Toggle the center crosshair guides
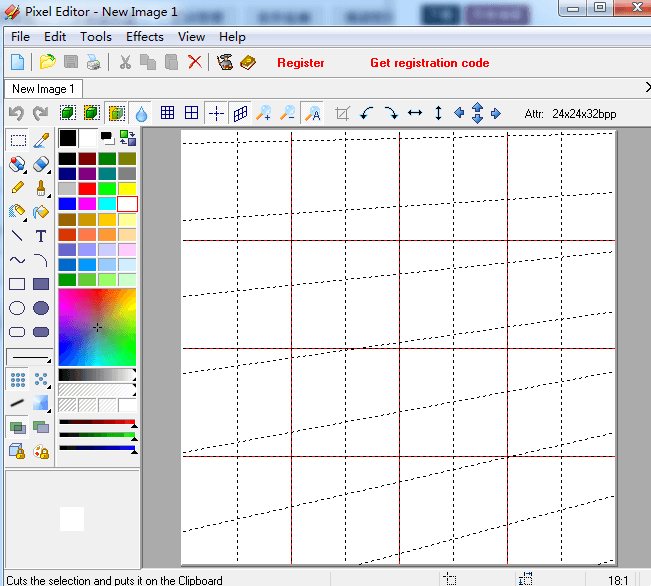The image size is (651, 586). coord(216,114)
